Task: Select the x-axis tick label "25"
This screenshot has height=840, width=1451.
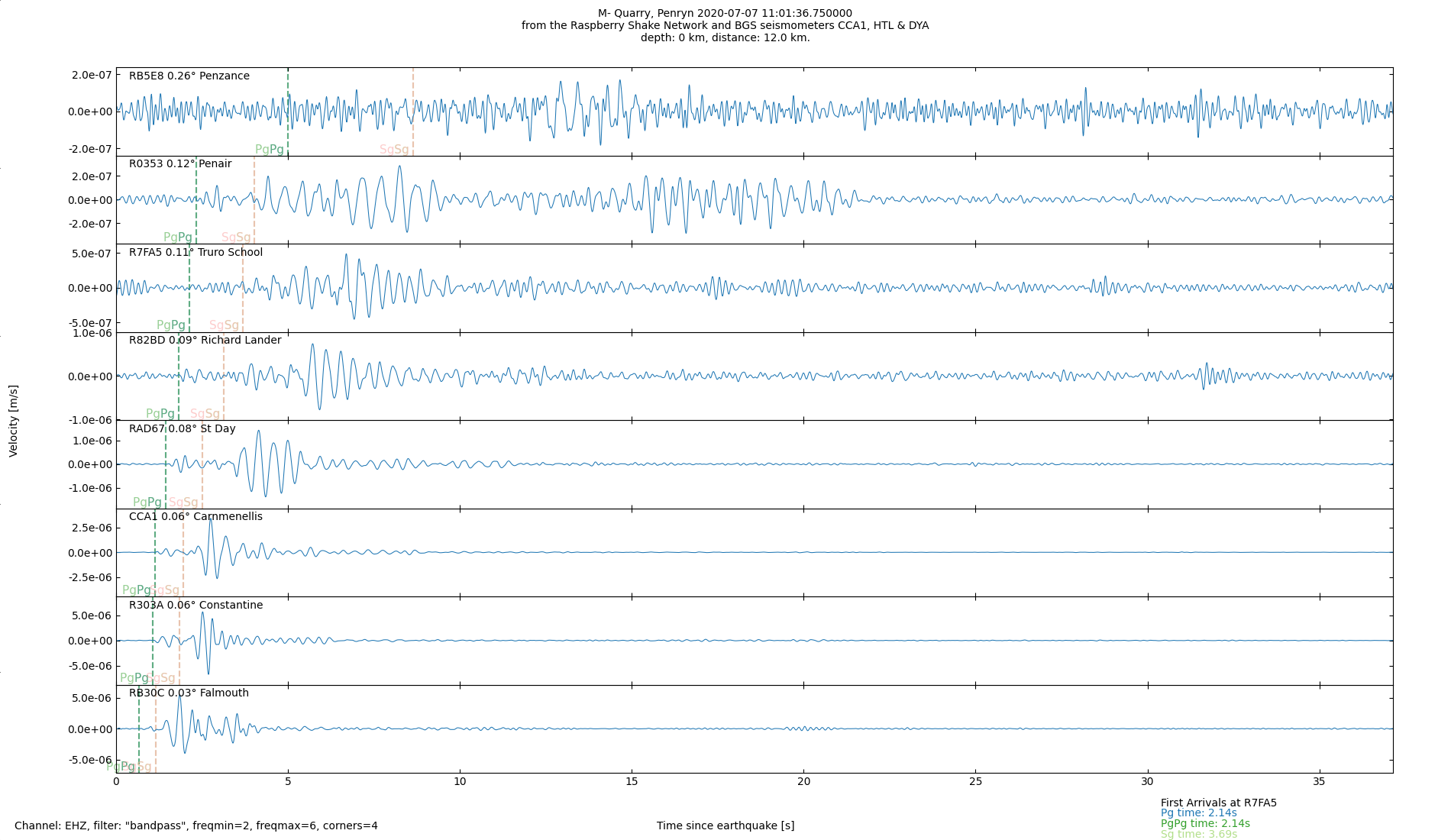Action: click(x=975, y=781)
